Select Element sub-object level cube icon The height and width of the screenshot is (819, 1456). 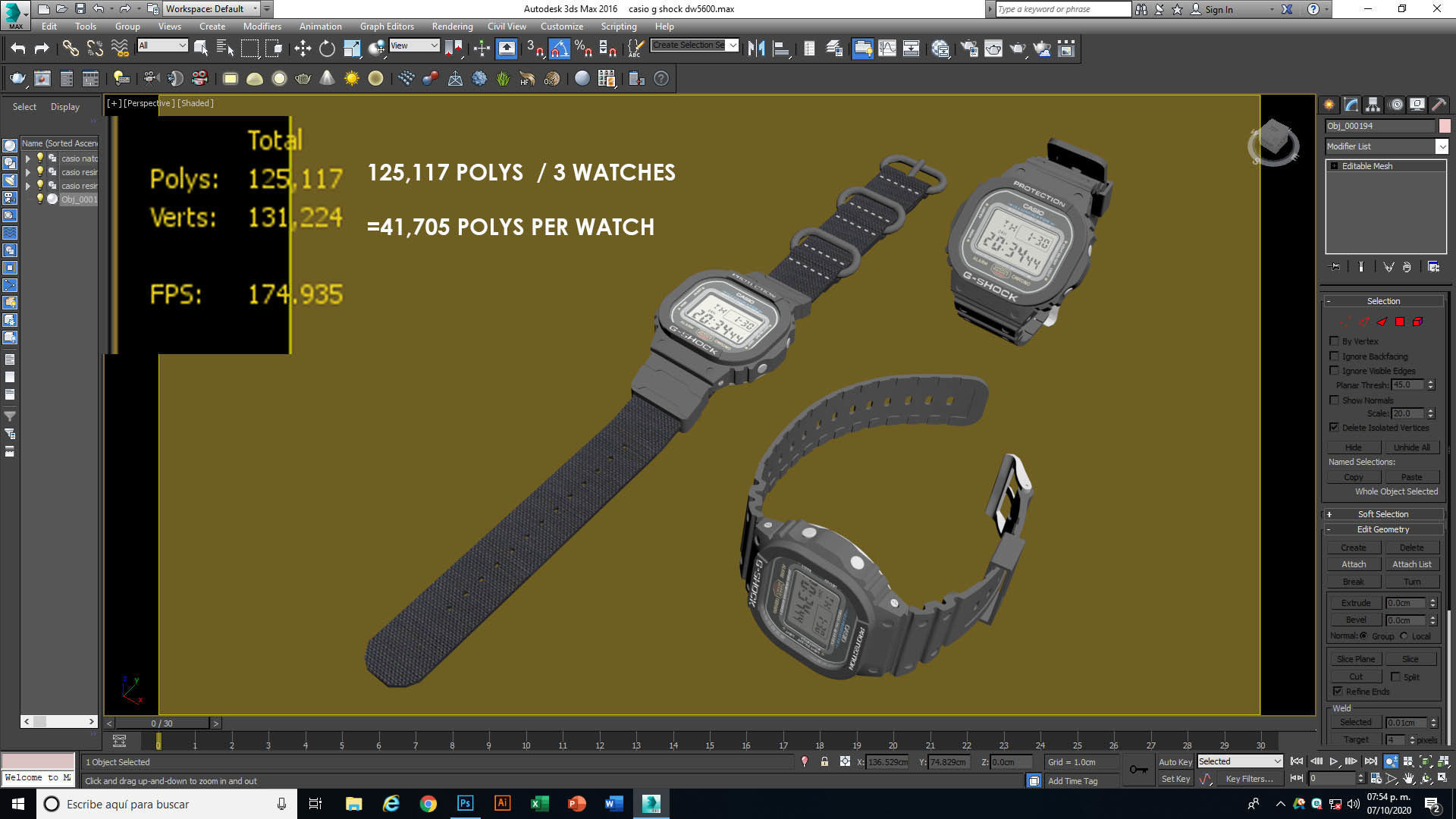1417,322
